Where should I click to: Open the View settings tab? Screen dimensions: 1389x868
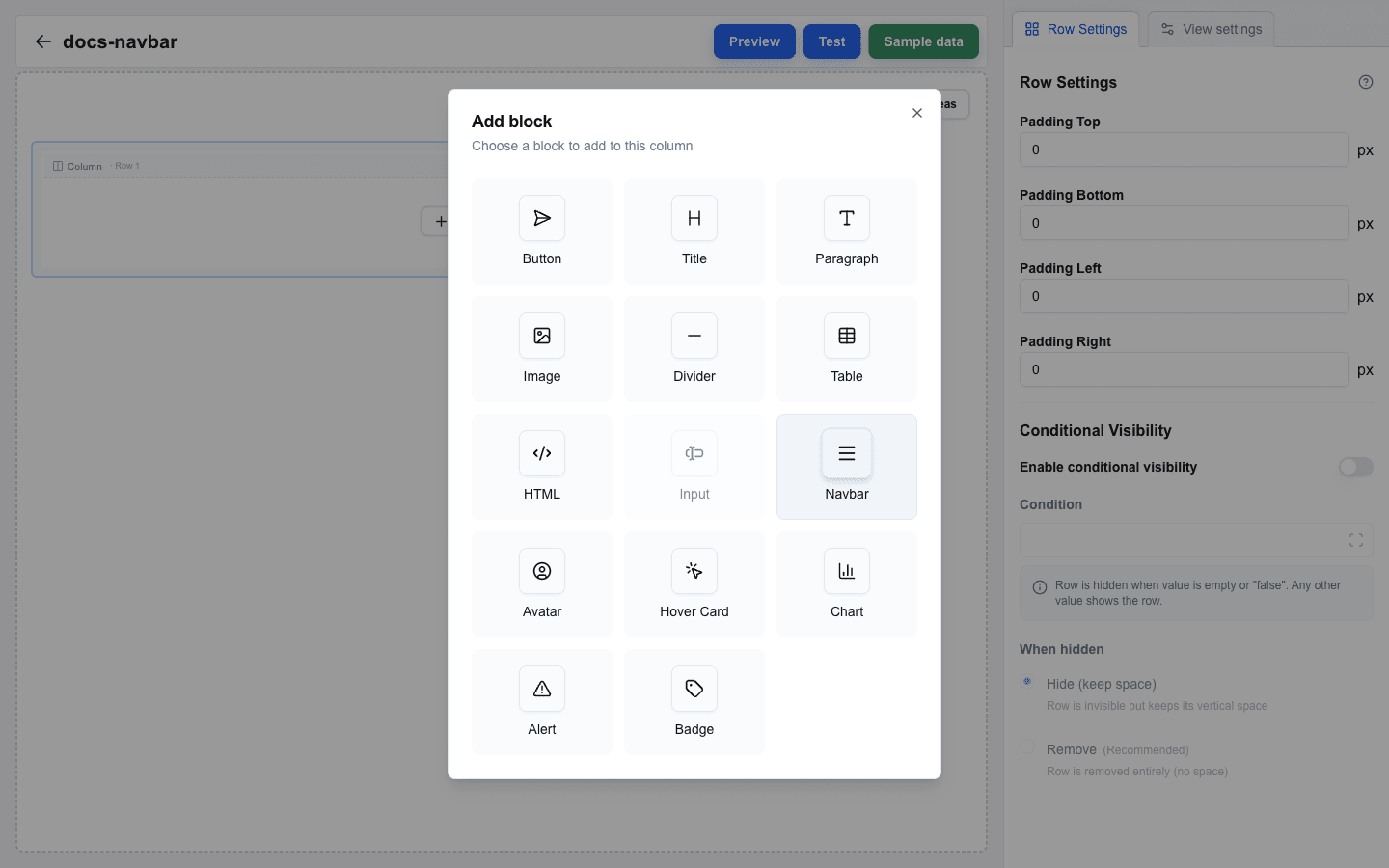[1212, 29]
